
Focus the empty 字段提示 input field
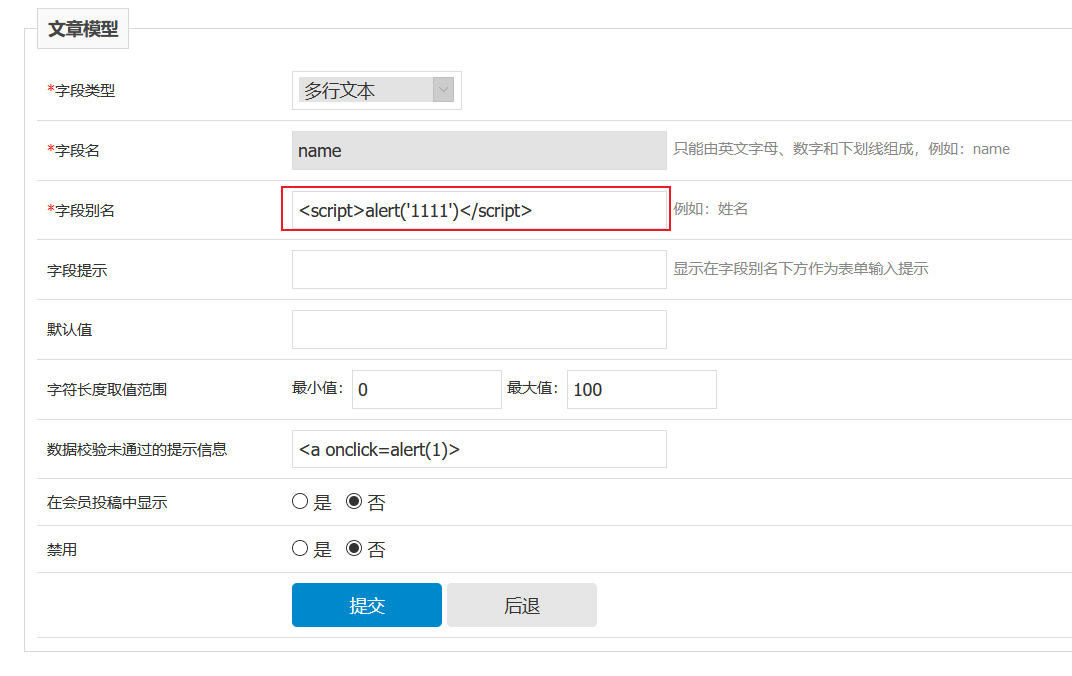(479, 269)
